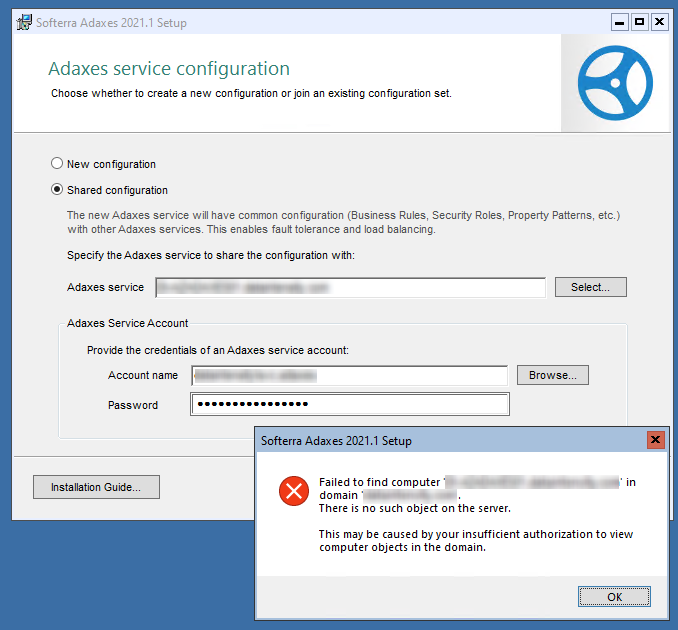Viewport: 678px width, 630px height.
Task: Click the error dialog title 'Softerra Adaxes 2021.1 Setup'
Action: [336, 441]
